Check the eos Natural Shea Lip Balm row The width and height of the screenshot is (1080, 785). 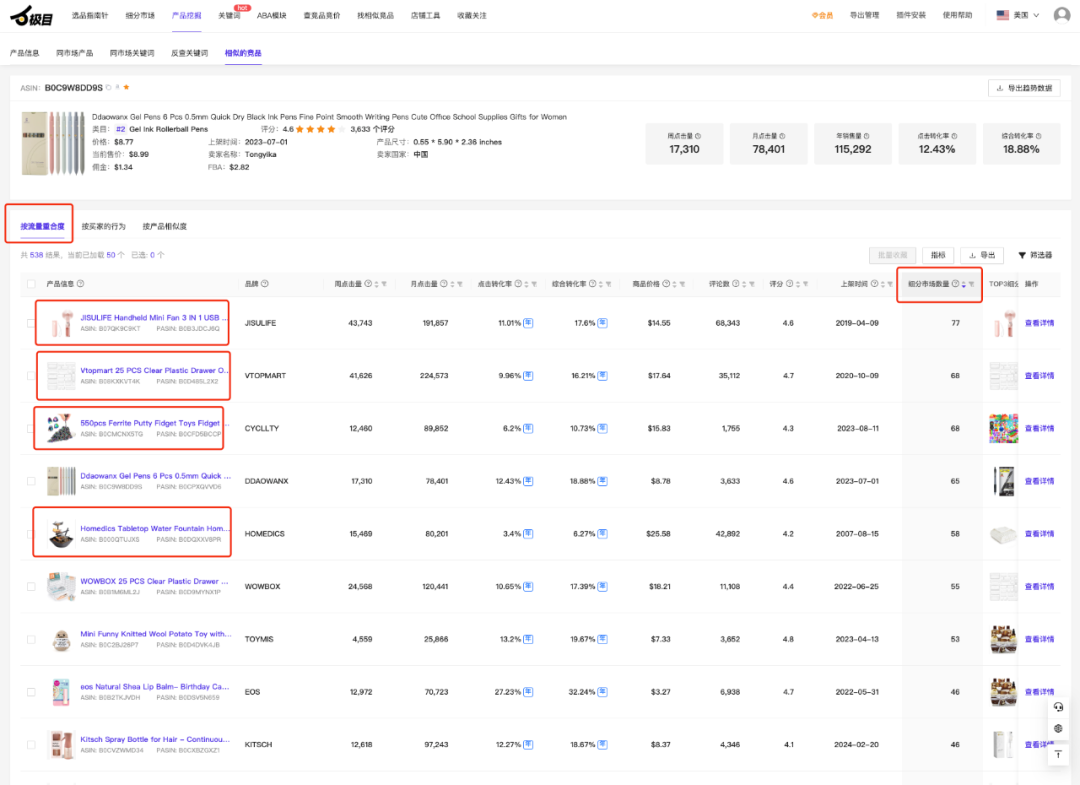pyautogui.click(x=31, y=692)
